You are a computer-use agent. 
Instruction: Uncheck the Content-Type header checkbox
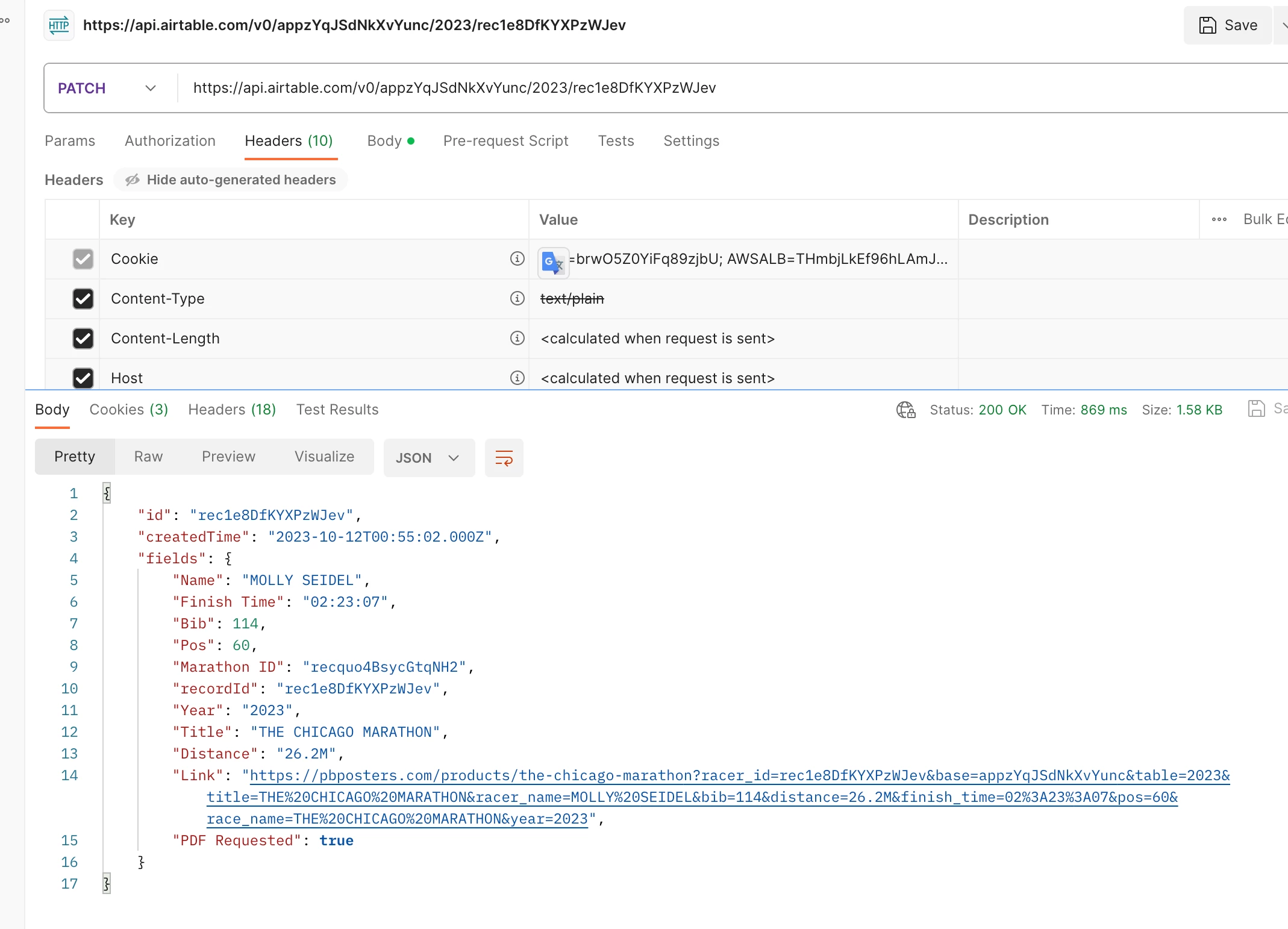[83, 298]
